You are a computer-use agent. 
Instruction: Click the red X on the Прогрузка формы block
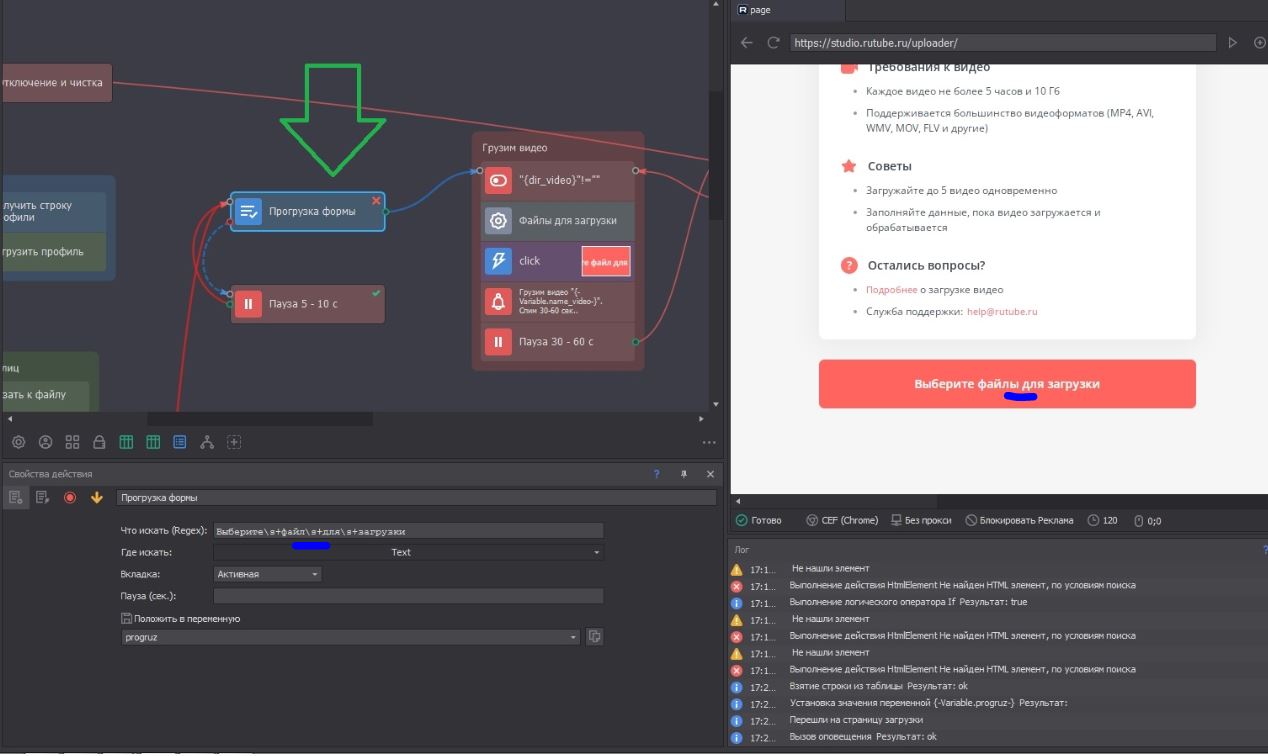click(376, 201)
